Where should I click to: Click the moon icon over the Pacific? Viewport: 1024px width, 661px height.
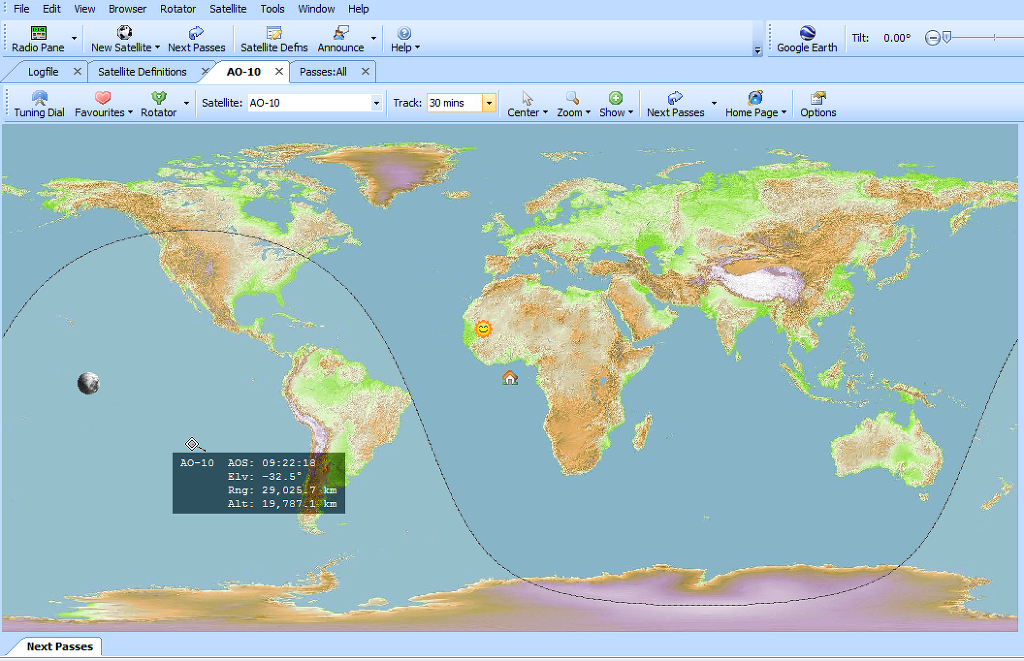88,382
